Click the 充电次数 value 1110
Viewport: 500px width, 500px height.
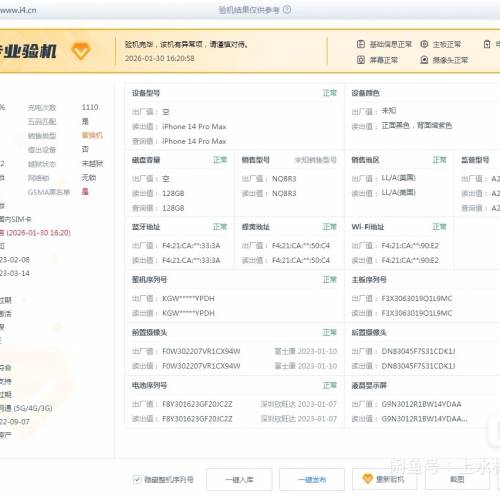click(90, 107)
